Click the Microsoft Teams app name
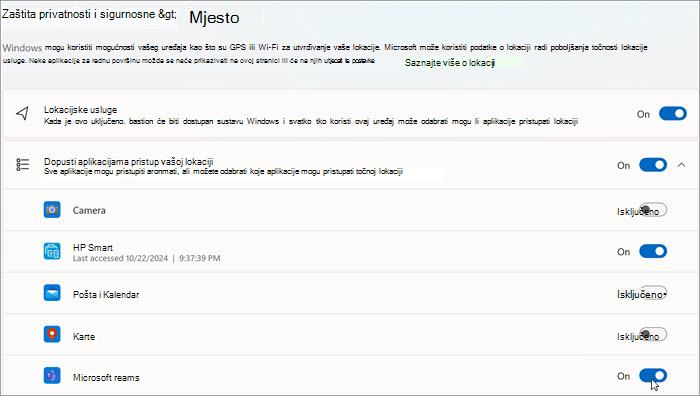Image resolution: width=700 pixels, height=396 pixels. tap(106, 378)
